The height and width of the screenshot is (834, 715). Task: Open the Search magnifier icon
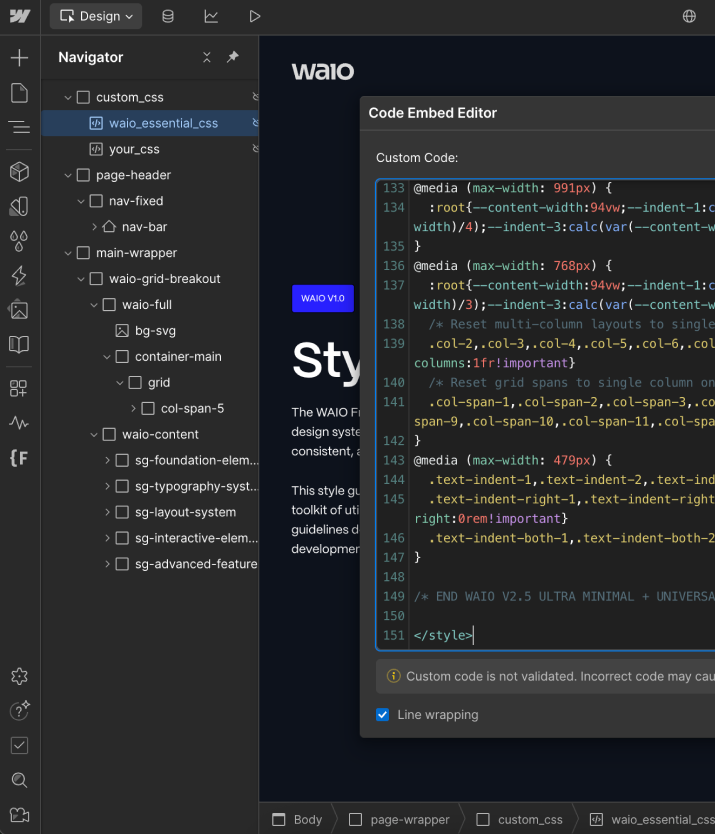pyautogui.click(x=19, y=780)
